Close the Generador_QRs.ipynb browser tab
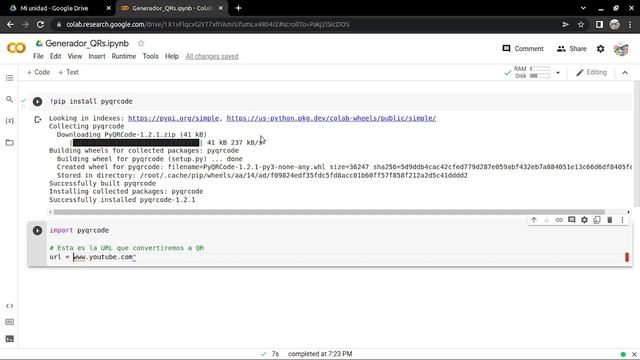 click(x=220, y=8)
